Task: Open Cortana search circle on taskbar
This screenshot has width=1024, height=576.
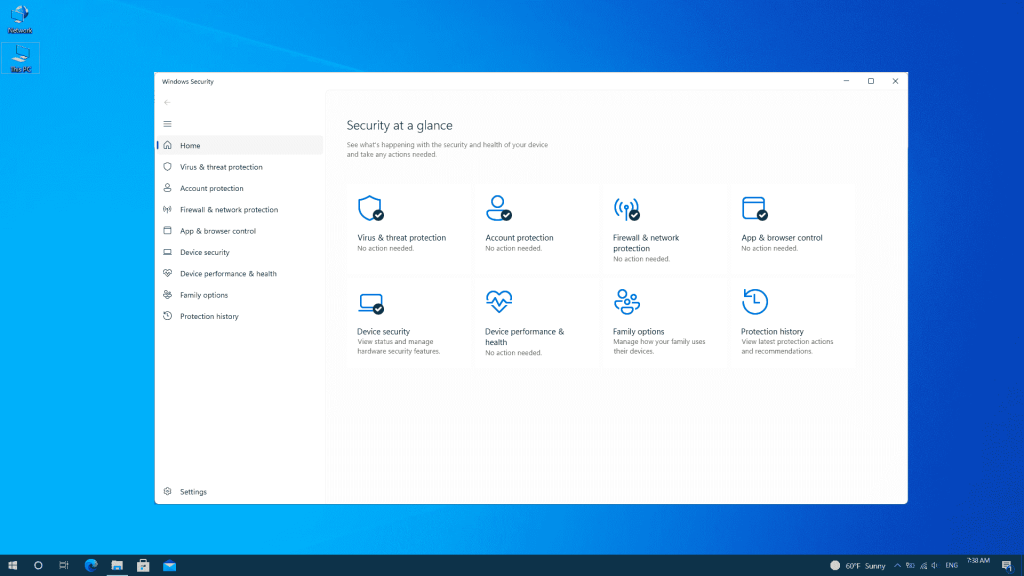Action: [x=38, y=566]
